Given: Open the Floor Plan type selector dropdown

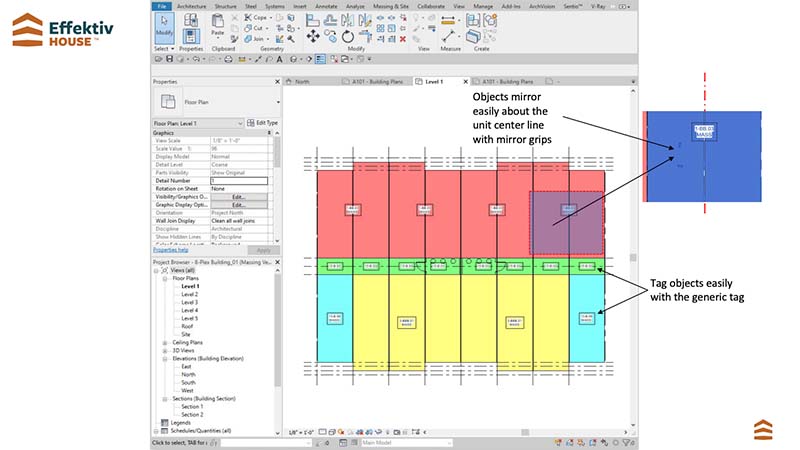Looking at the screenshot, I should 277,102.
